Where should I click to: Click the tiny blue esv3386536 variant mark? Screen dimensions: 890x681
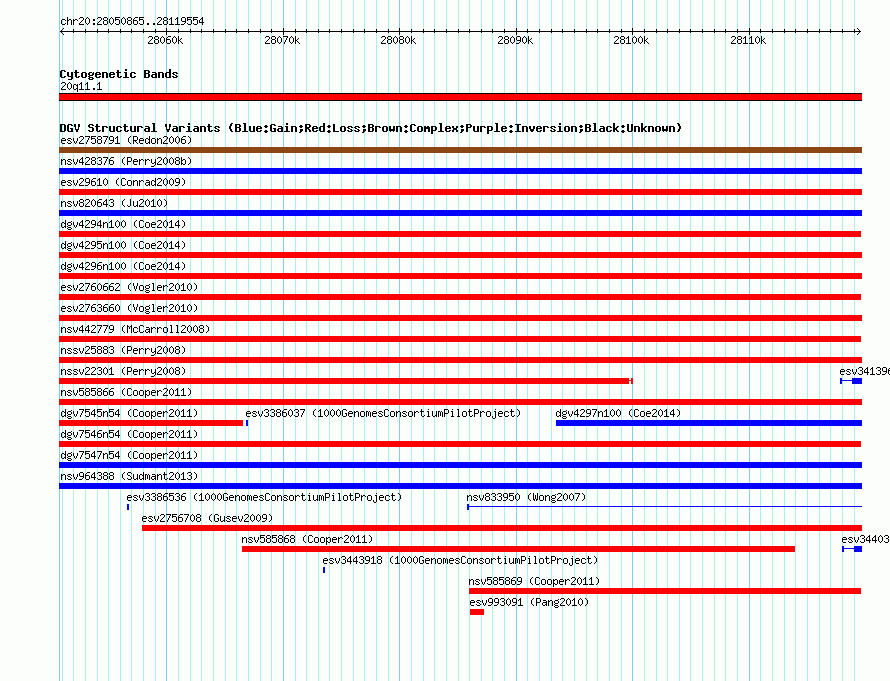point(128,507)
